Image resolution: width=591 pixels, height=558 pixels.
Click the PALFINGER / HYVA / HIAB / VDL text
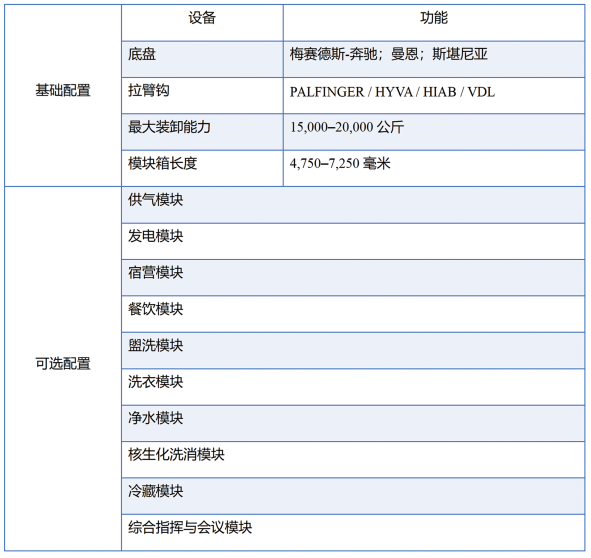click(392, 92)
